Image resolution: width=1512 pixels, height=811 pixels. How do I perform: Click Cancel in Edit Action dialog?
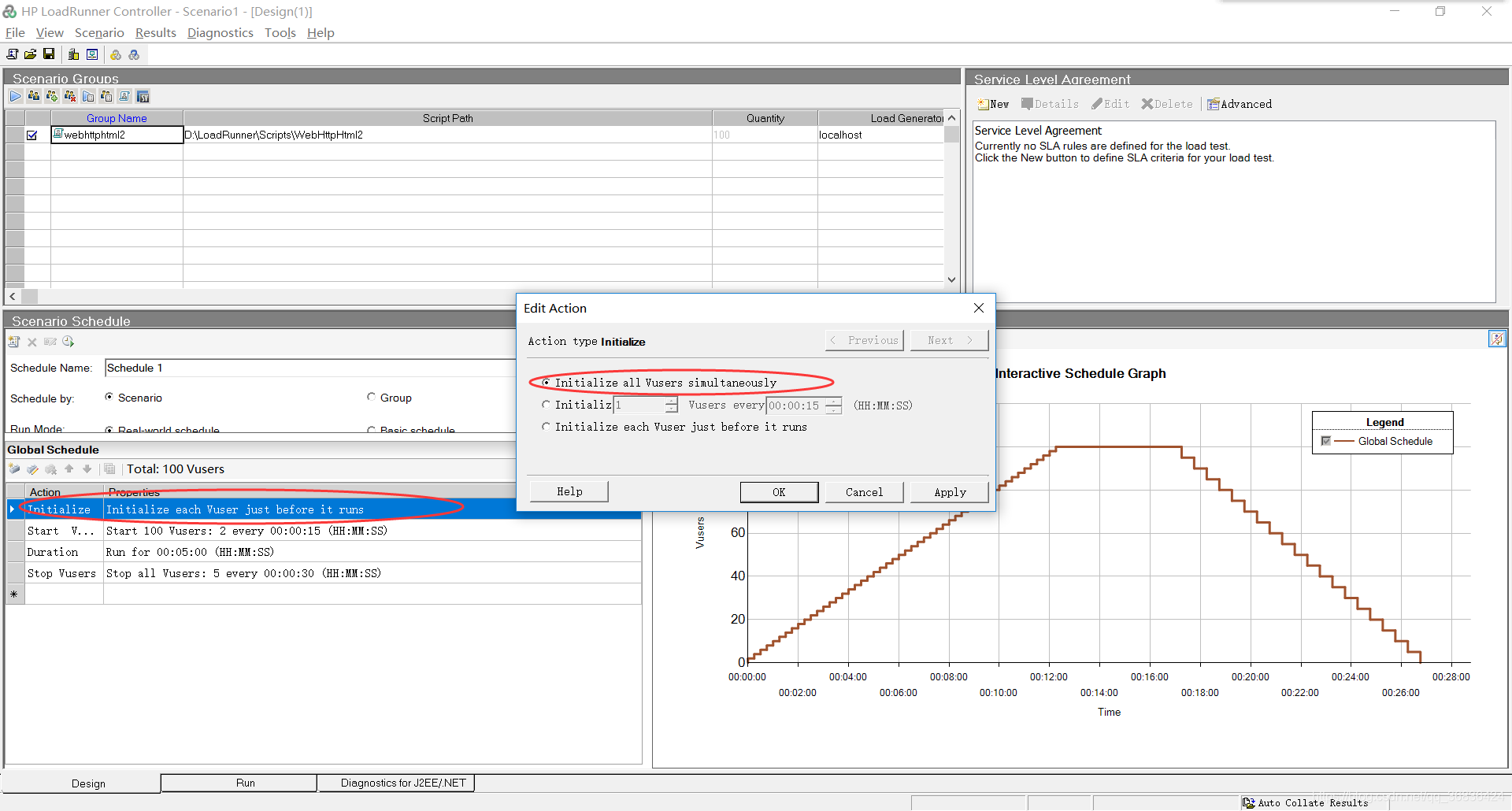864,492
